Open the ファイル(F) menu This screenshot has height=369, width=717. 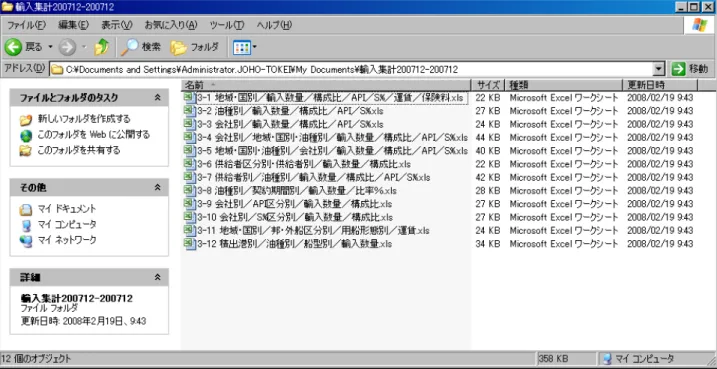point(27,25)
